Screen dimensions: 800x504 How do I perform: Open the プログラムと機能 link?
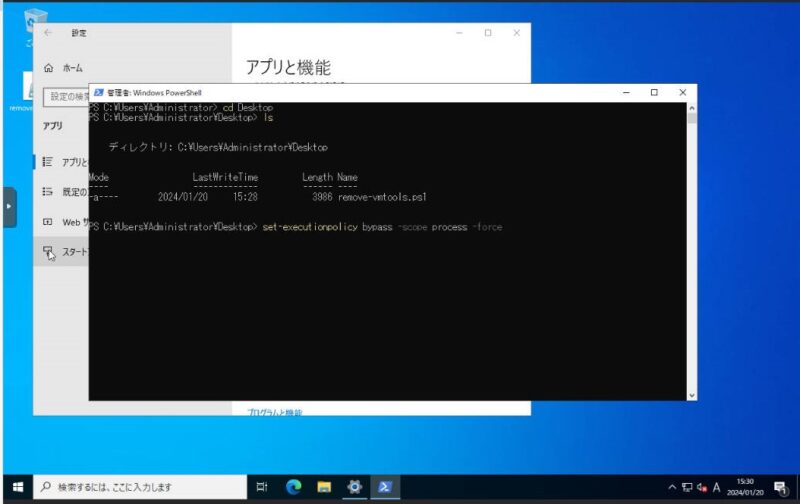click(274, 412)
